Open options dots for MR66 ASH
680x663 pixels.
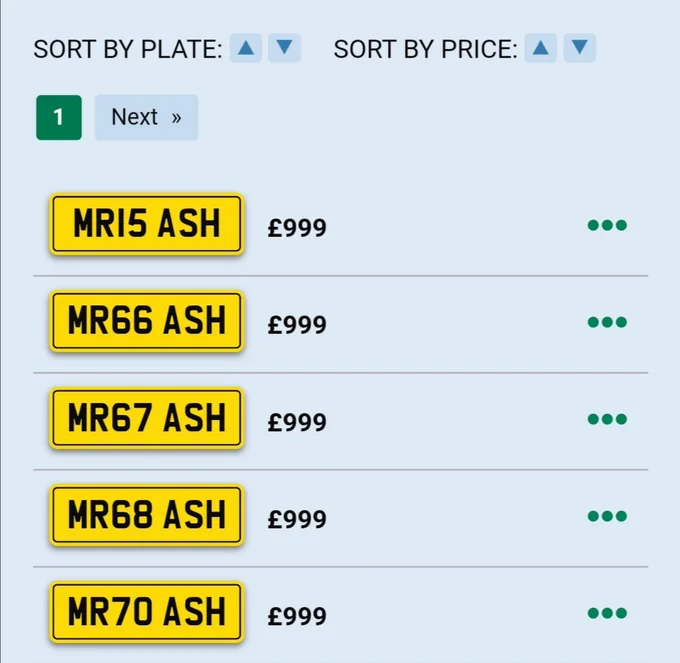click(607, 322)
